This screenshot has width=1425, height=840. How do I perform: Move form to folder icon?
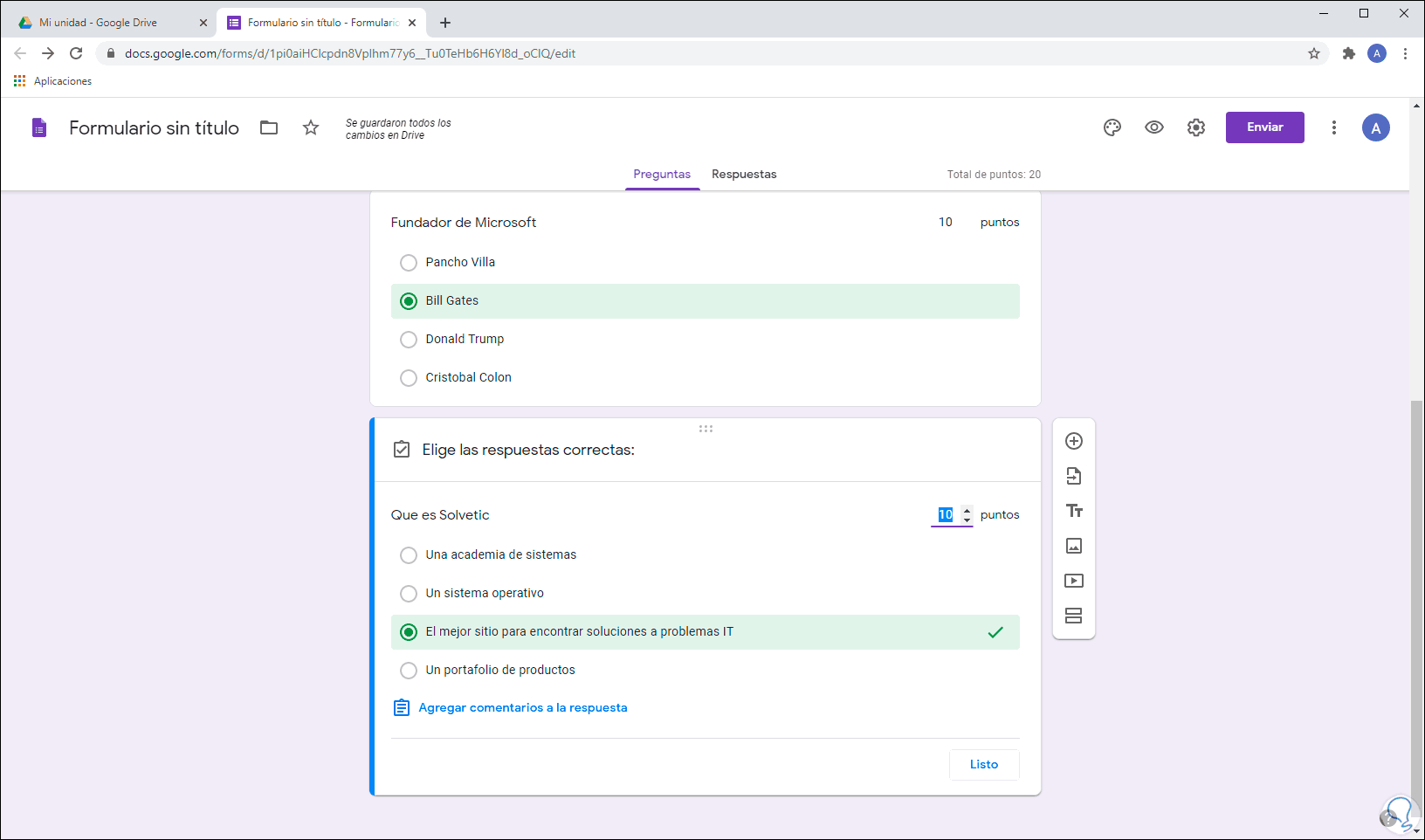[x=269, y=127]
